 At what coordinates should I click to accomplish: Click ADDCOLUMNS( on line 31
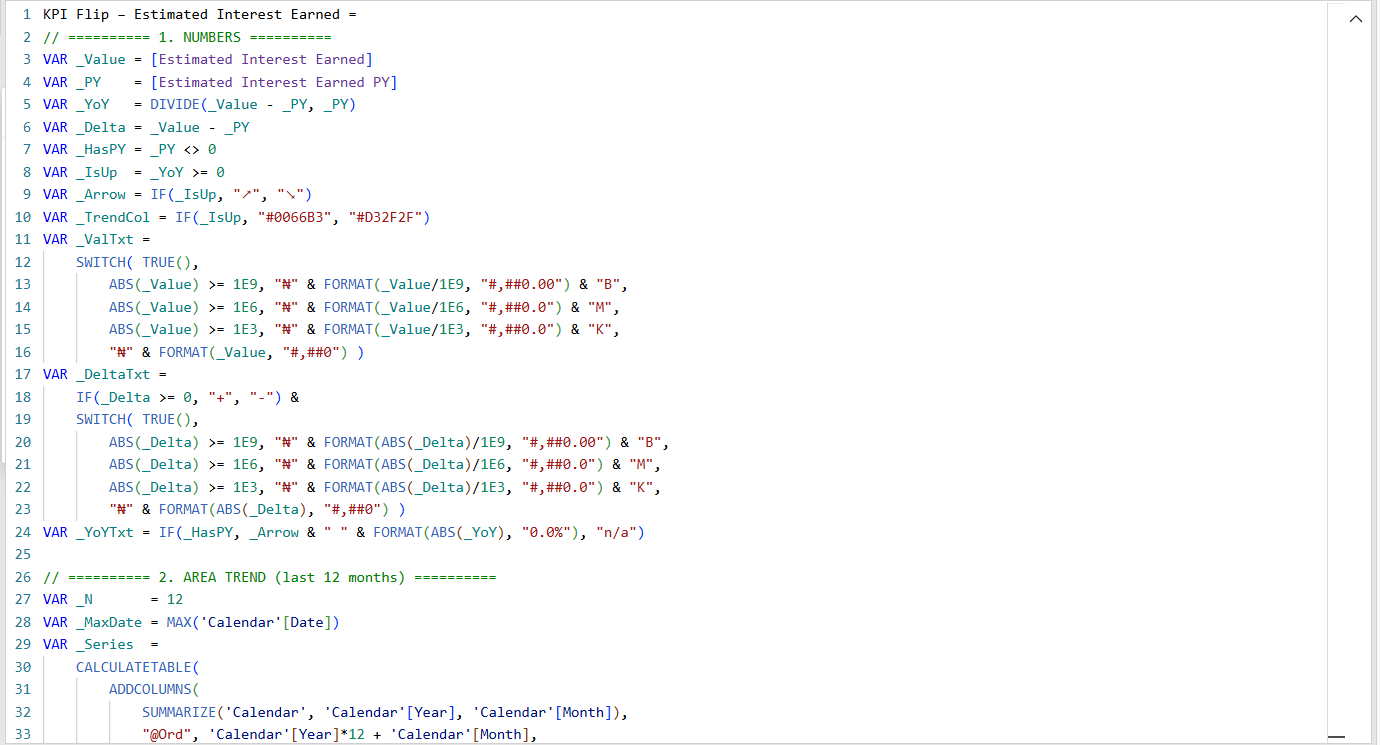[x=154, y=689]
